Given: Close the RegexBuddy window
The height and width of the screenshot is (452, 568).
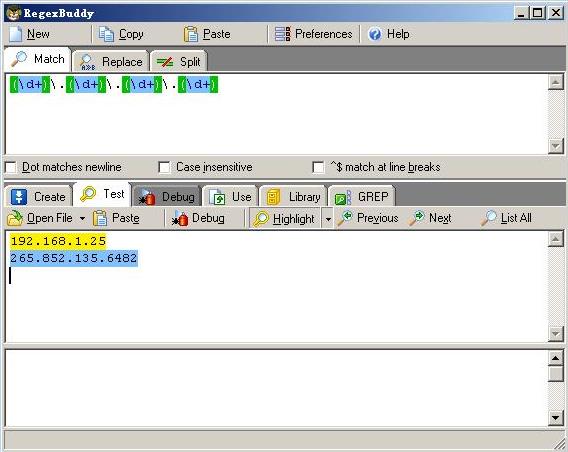Looking at the screenshot, I should pos(555,13).
